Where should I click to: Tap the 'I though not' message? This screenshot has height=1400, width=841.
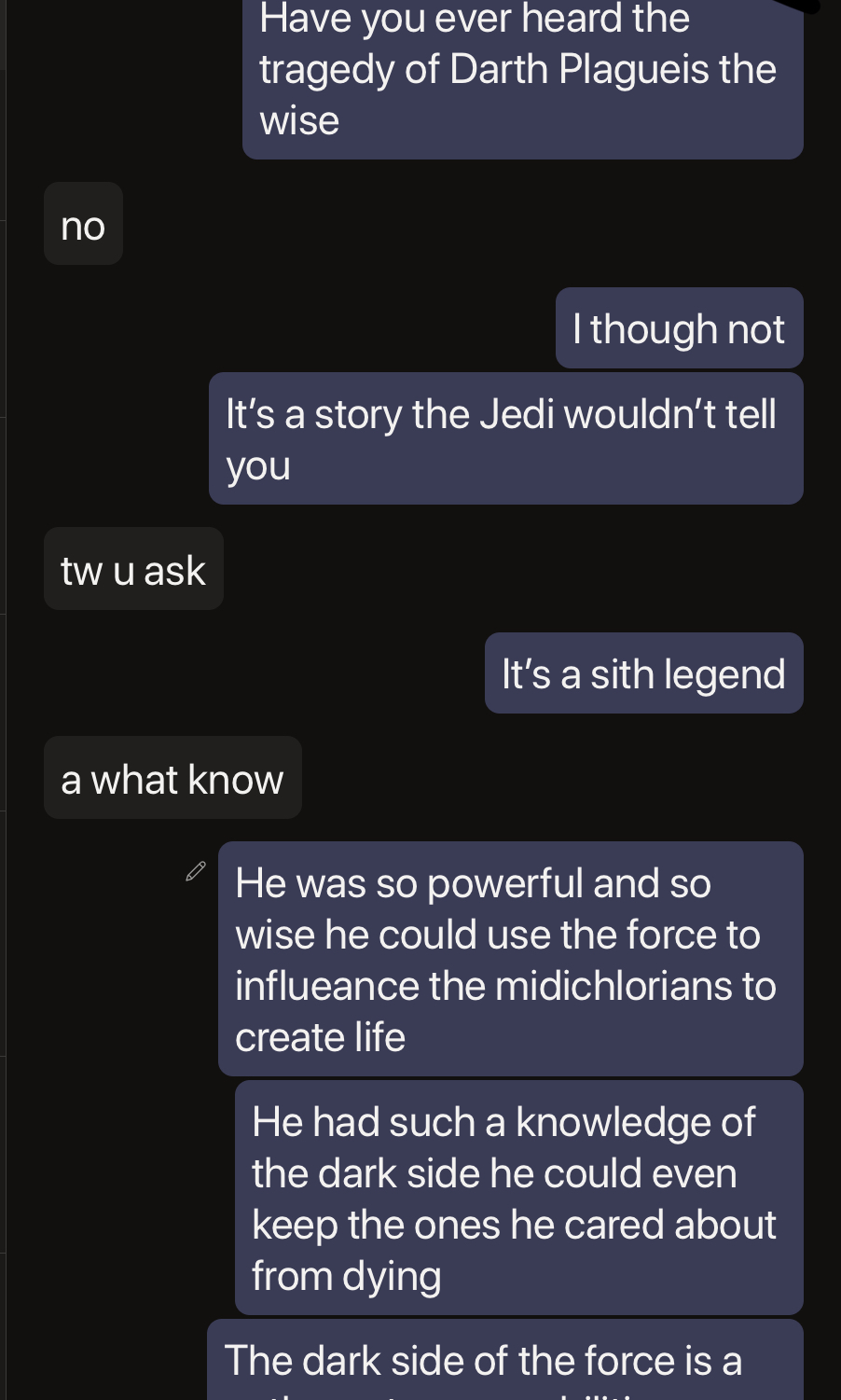click(x=679, y=328)
